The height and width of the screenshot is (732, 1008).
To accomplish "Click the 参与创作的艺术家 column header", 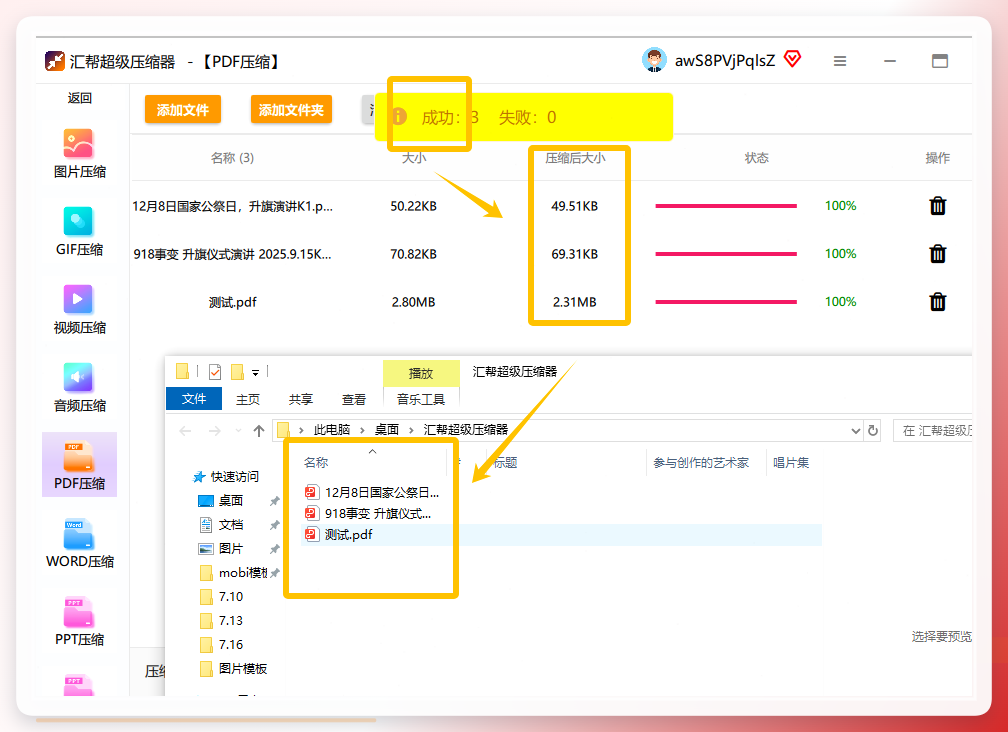I will [x=701, y=463].
